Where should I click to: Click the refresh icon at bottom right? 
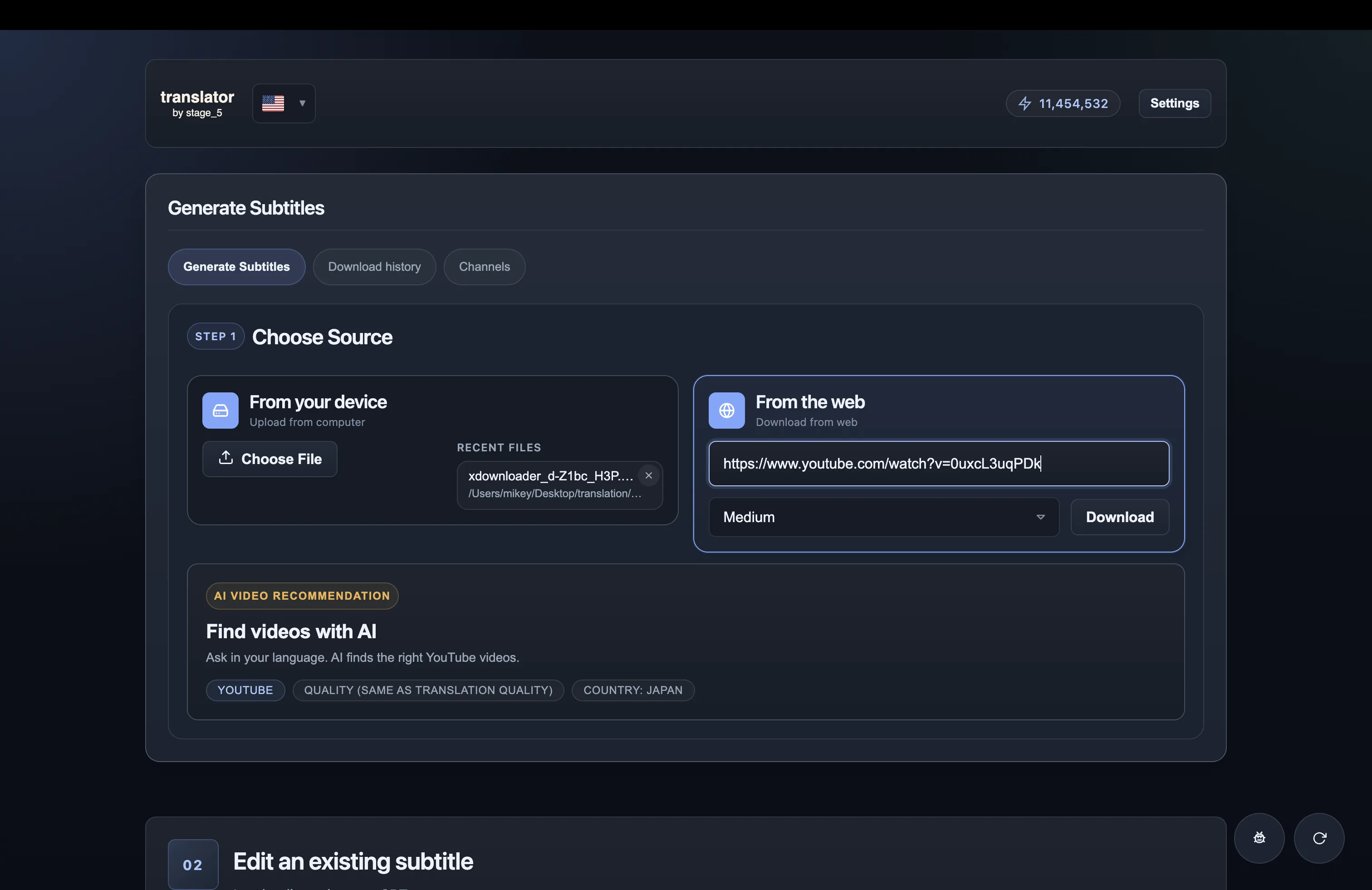tap(1319, 837)
